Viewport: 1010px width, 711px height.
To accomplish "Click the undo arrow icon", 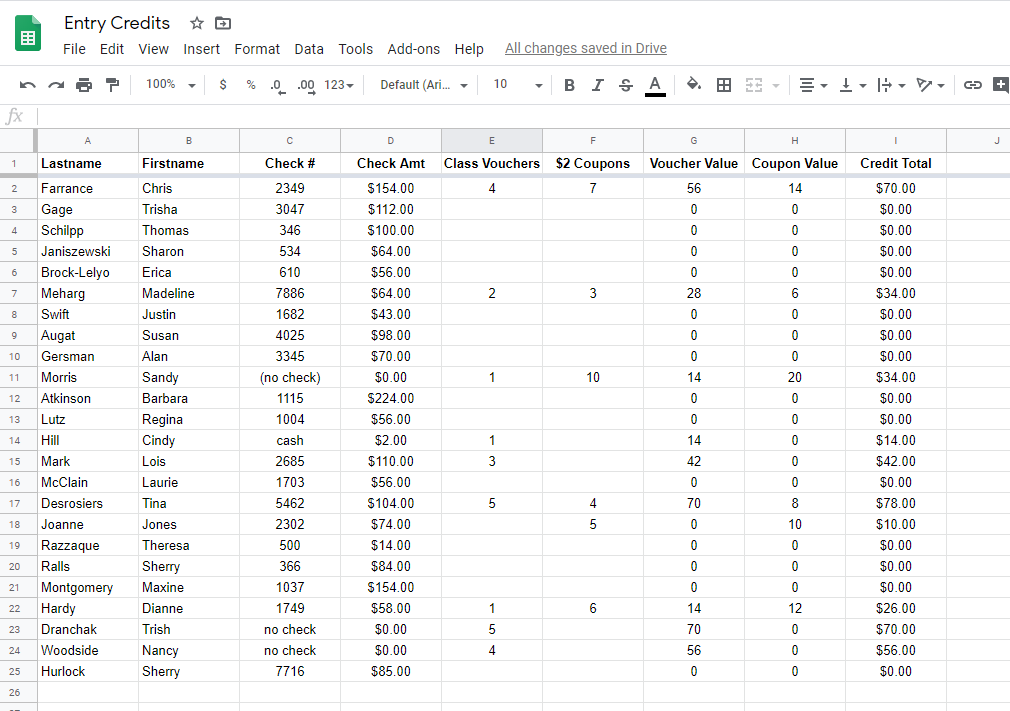I will [x=27, y=85].
